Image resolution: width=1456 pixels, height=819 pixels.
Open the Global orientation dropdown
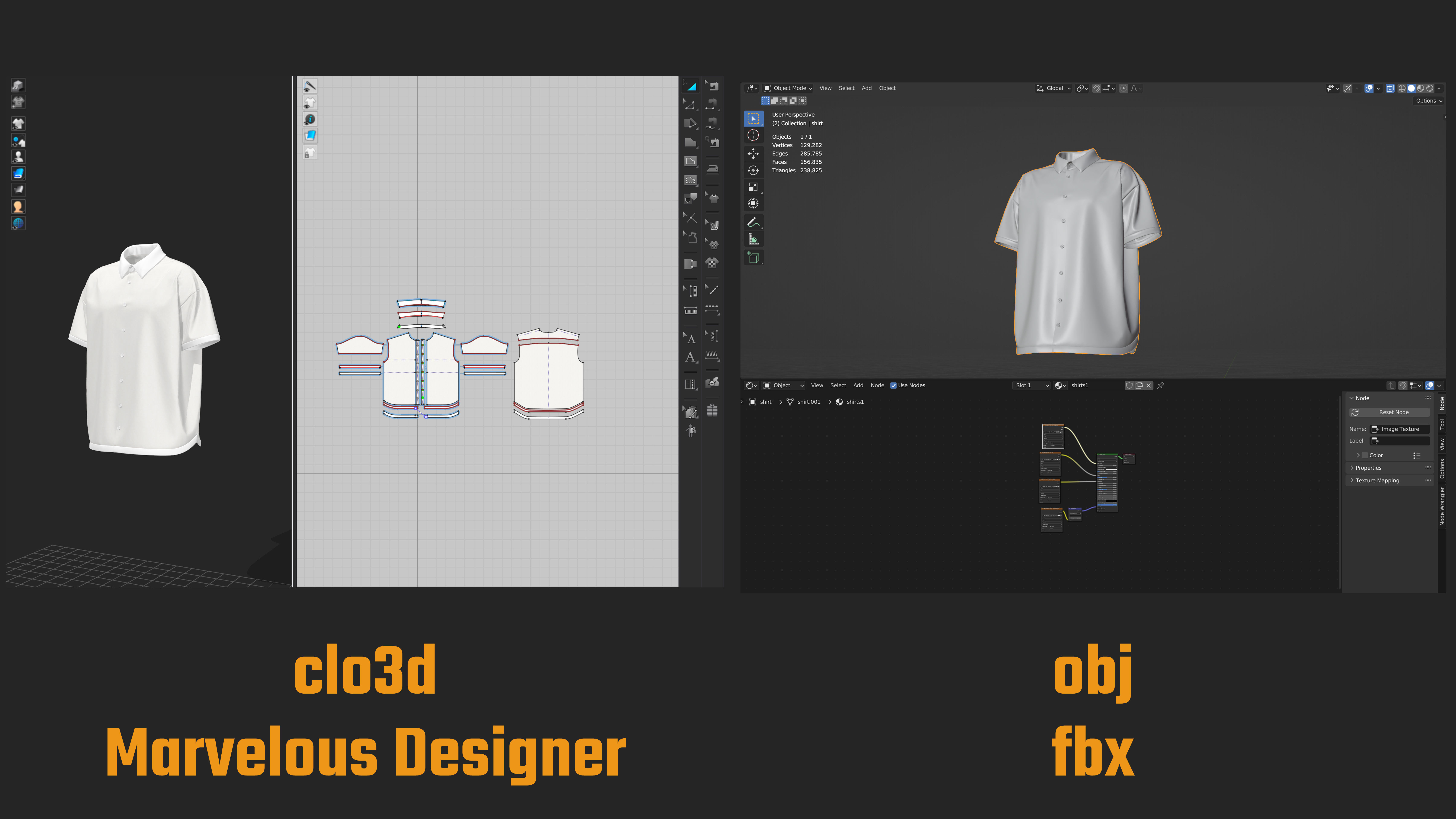[1054, 88]
